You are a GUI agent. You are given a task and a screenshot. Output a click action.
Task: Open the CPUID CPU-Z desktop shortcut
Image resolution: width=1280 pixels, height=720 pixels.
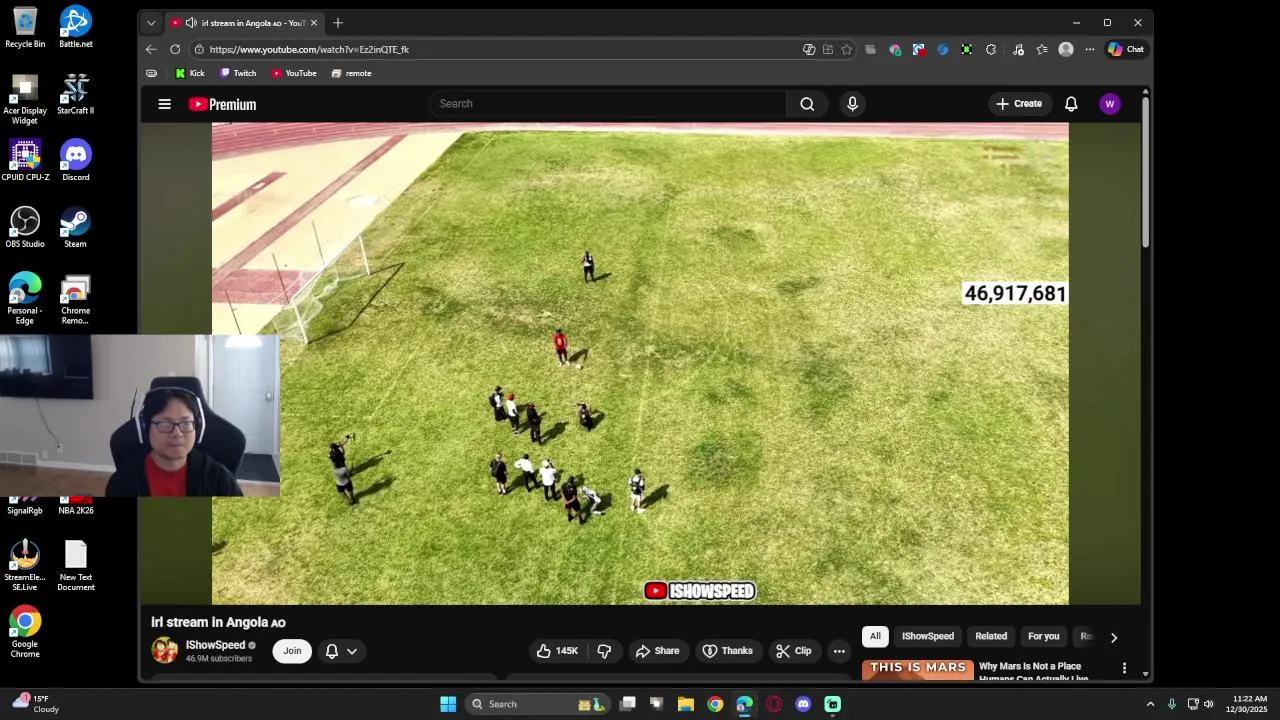[x=25, y=161]
